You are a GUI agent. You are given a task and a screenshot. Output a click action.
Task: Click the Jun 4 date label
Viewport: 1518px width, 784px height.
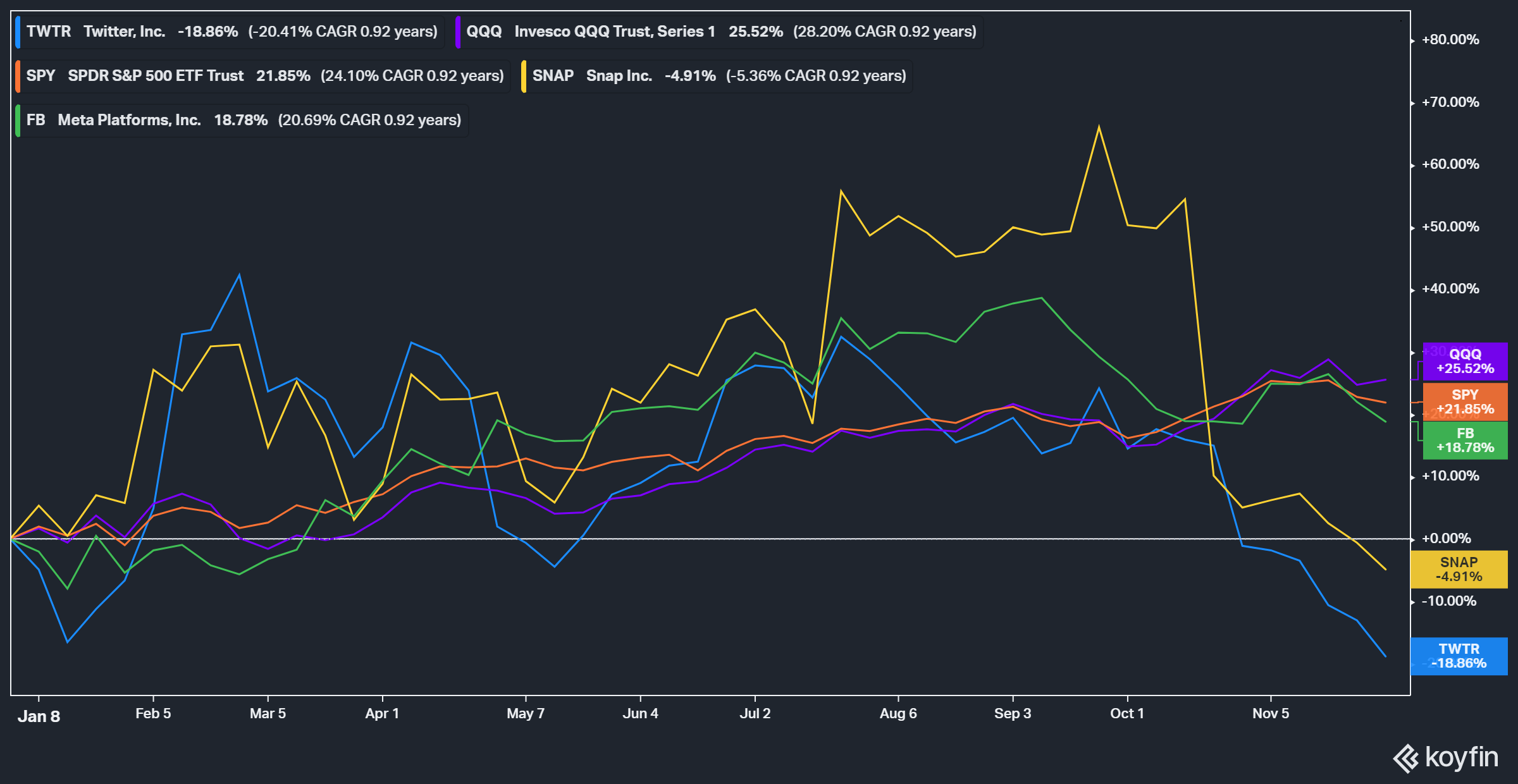640,714
